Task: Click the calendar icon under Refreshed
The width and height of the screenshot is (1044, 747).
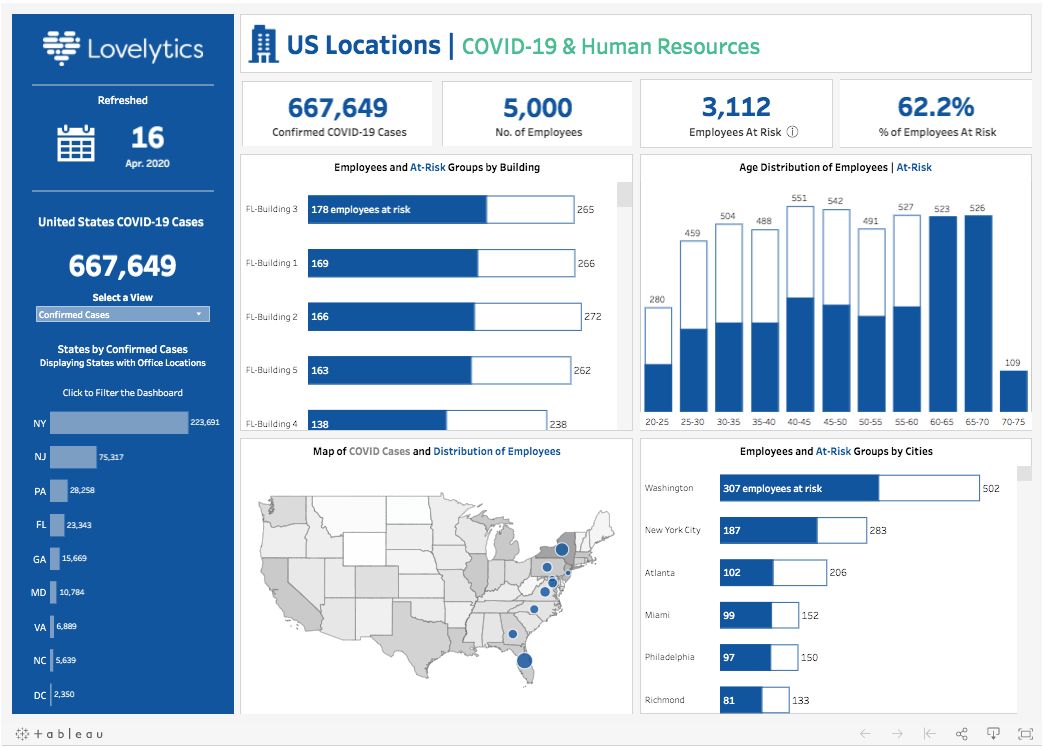Action: pyautogui.click(x=76, y=144)
